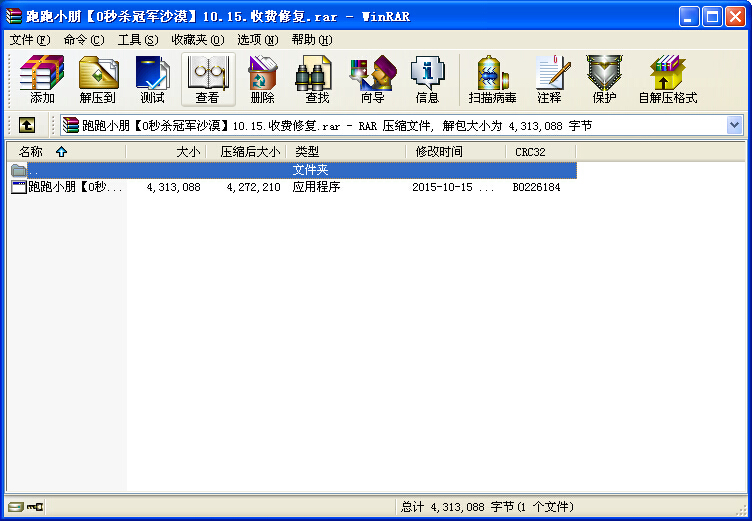The image size is (752, 521).
Task: Click the drive icon in status bar
Action: point(15,507)
